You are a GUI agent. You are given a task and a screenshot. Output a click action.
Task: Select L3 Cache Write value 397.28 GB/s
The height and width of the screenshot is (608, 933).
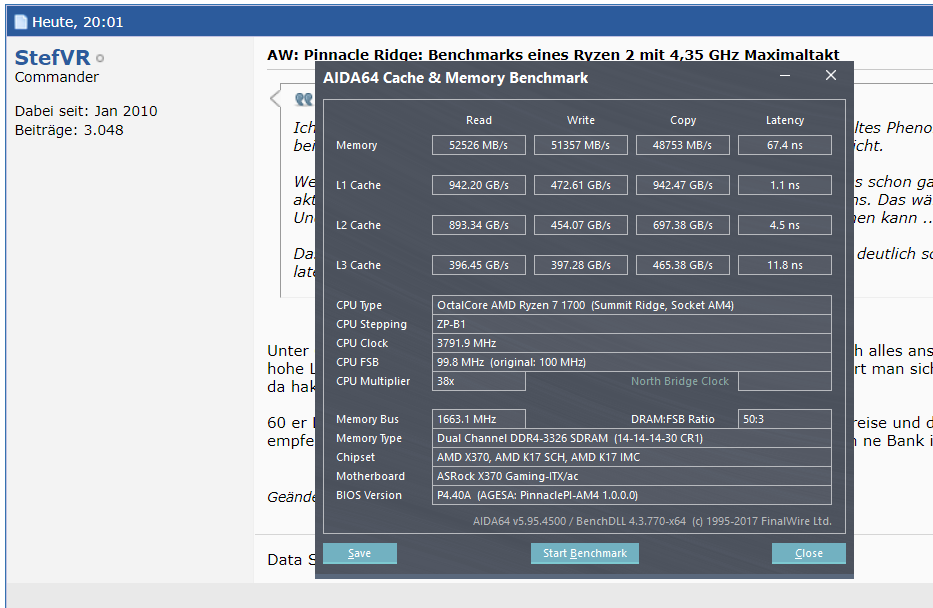(x=580, y=265)
